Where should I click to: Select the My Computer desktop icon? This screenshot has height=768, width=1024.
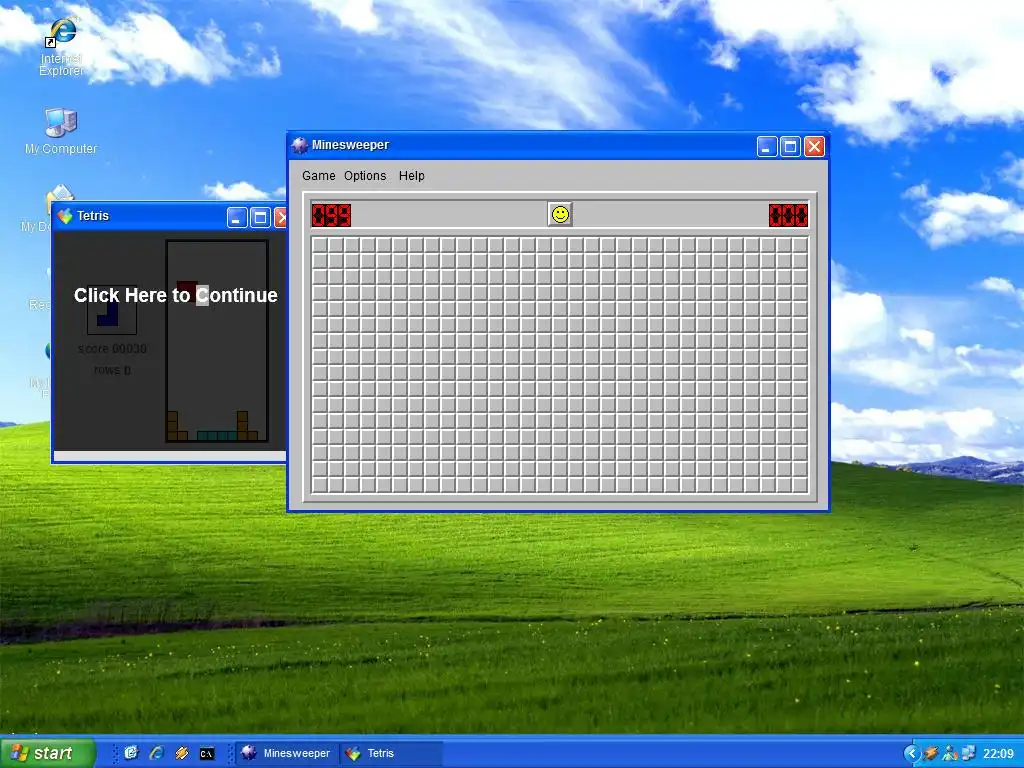click(61, 131)
